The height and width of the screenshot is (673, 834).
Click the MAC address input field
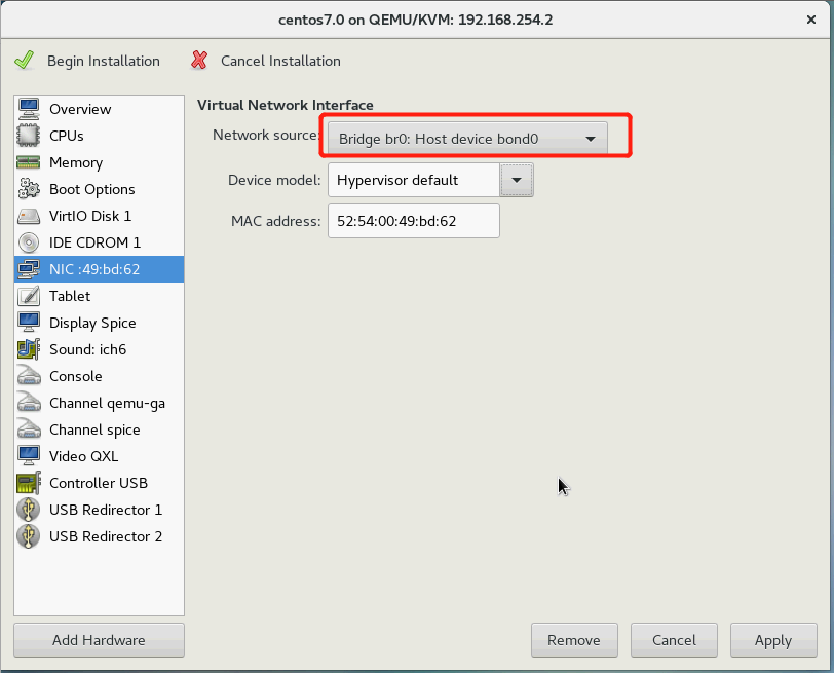coord(414,221)
